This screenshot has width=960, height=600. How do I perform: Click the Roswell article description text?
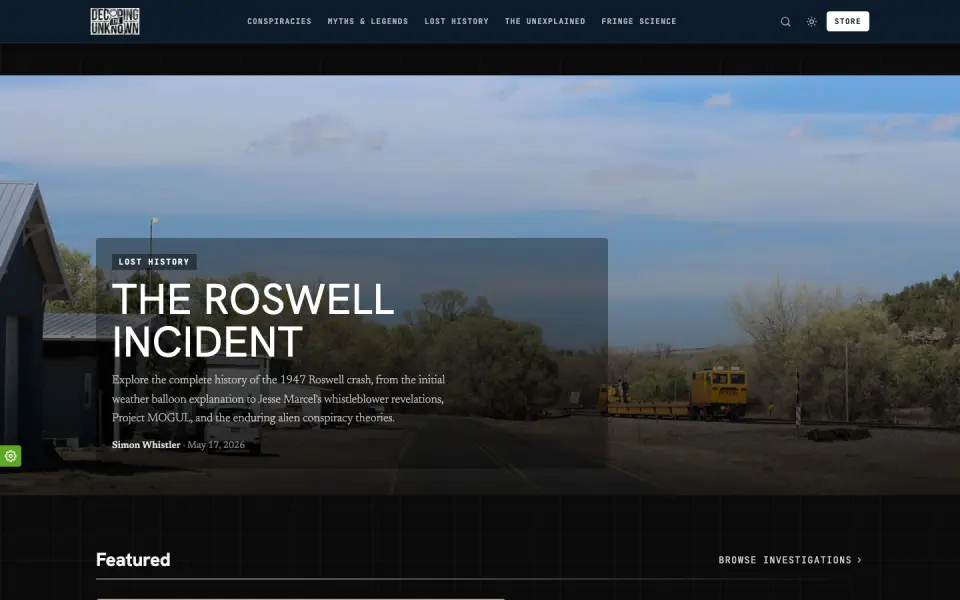click(x=279, y=399)
